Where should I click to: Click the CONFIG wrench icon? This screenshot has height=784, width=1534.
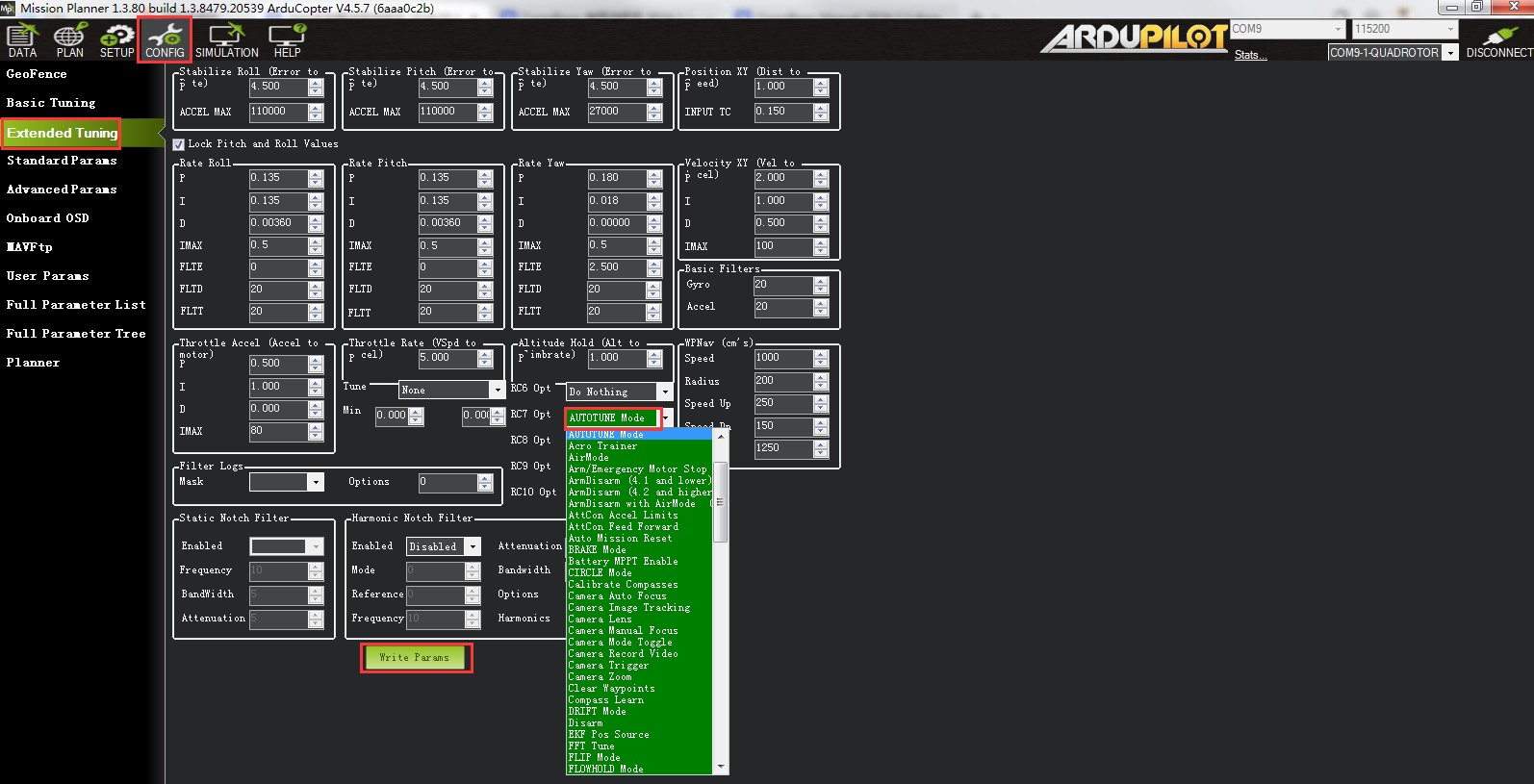pyautogui.click(x=165, y=40)
